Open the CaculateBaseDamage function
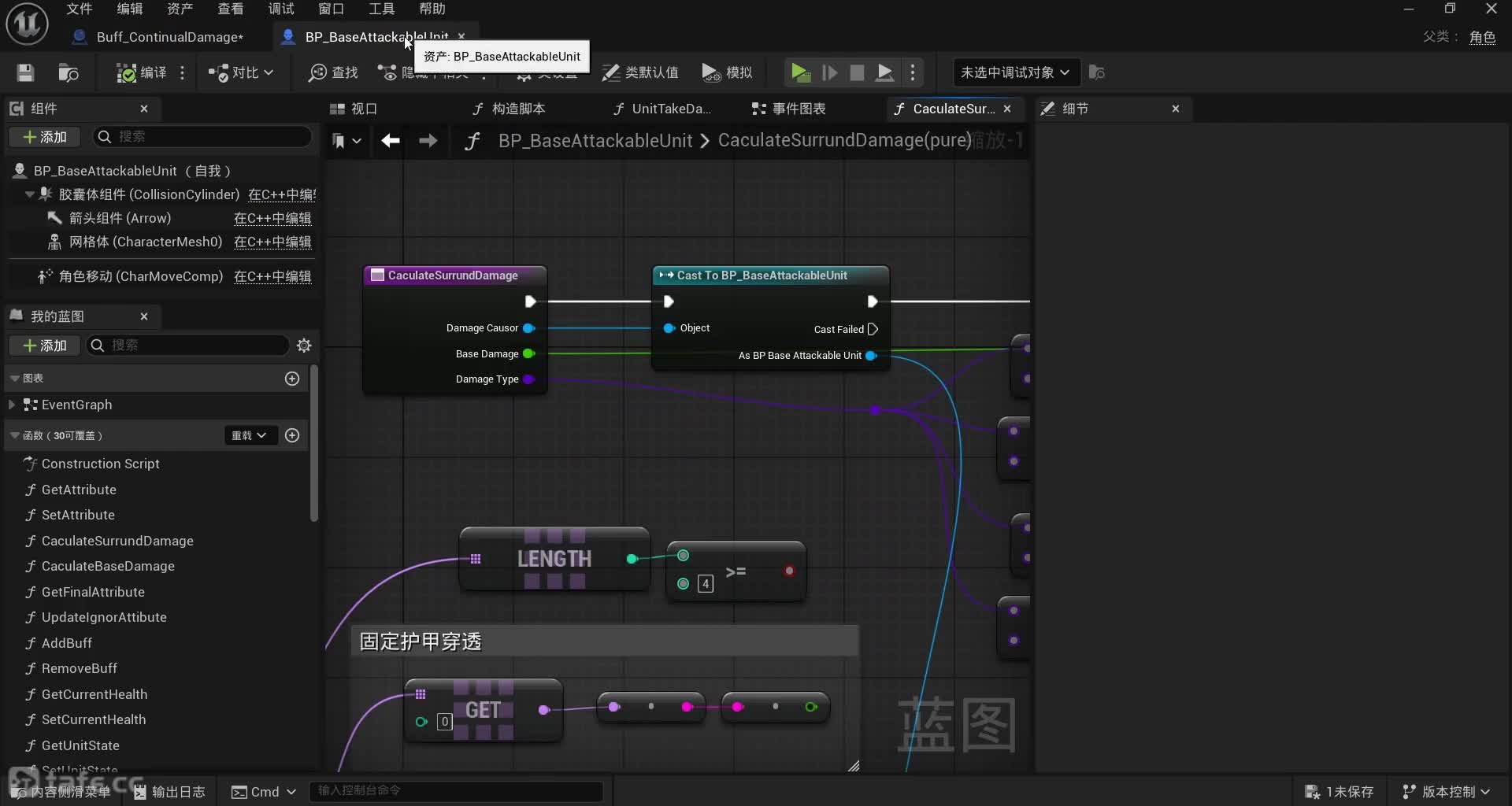1512x806 pixels. pos(108,566)
